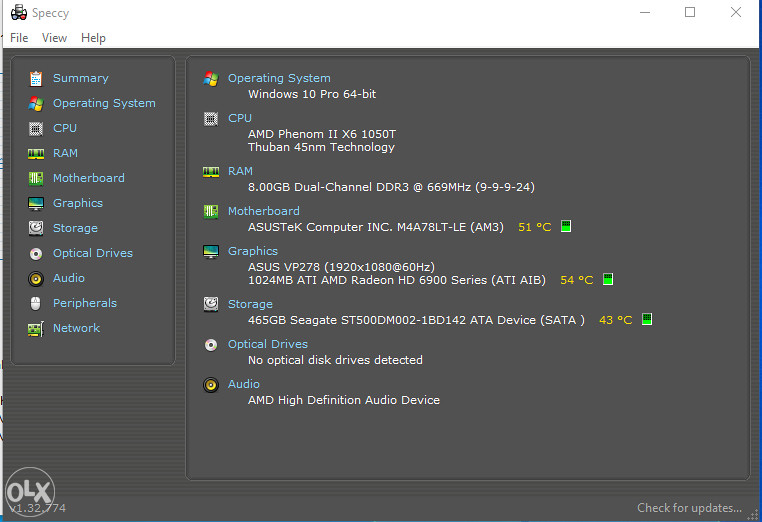This screenshot has height=522, width=762.
Task: Open the RAM heading link in main panel
Action: tap(240, 171)
